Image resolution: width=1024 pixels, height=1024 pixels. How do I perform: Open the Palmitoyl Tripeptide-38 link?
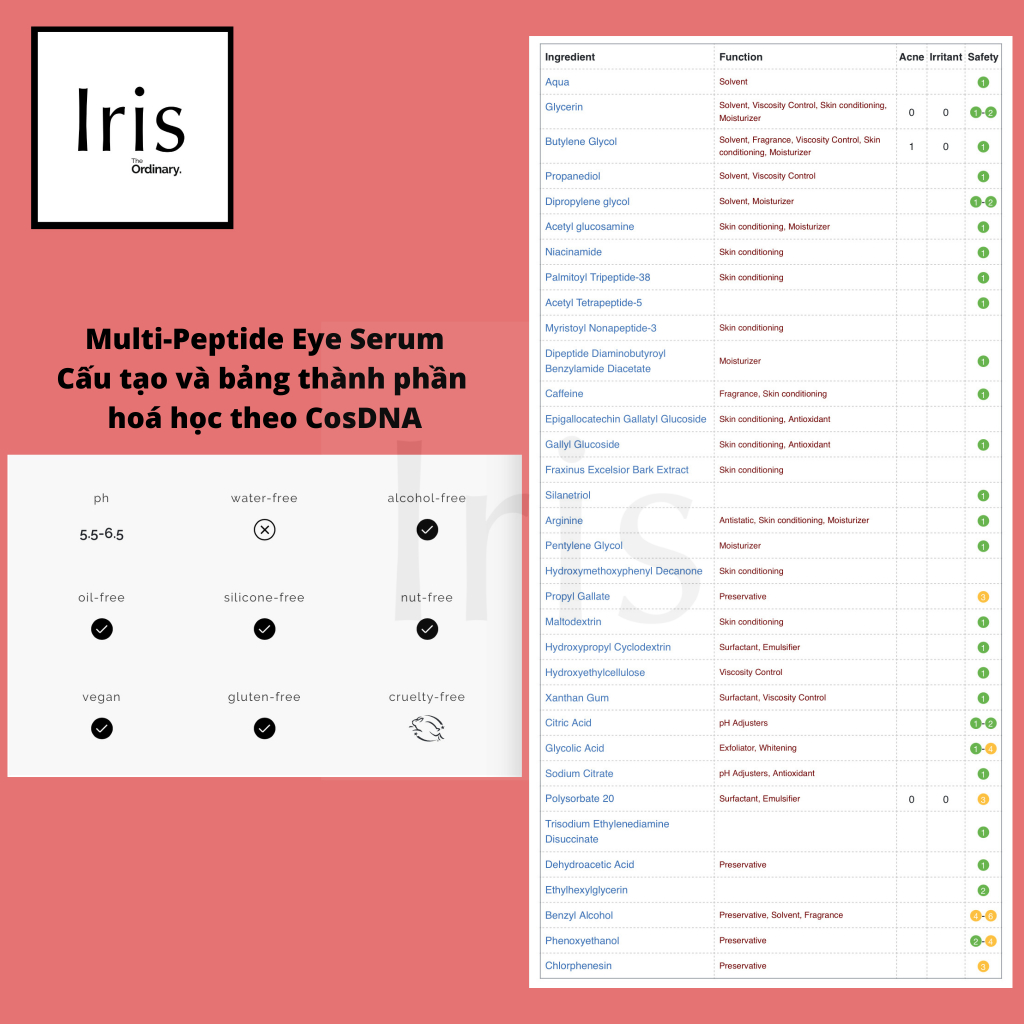pos(597,277)
